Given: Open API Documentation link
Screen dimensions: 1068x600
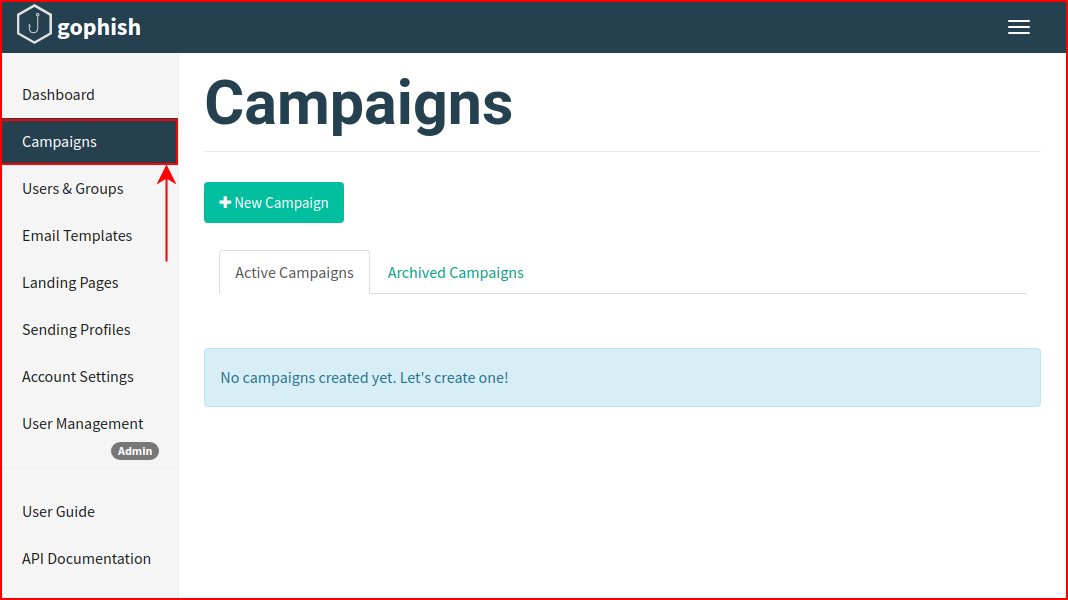Looking at the screenshot, I should click(87, 558).
